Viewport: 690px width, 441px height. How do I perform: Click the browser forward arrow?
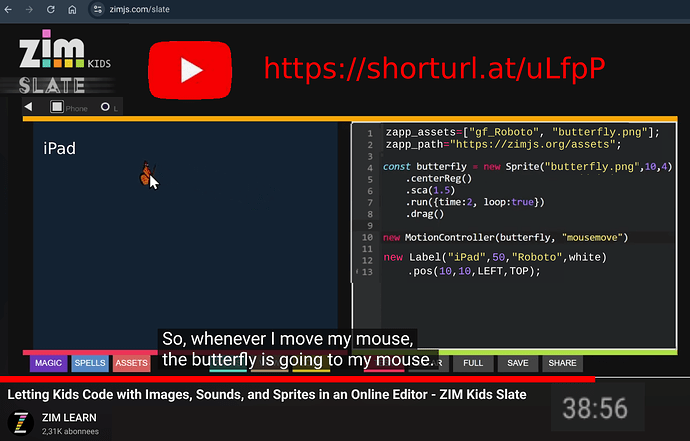(x=29, y=9)
